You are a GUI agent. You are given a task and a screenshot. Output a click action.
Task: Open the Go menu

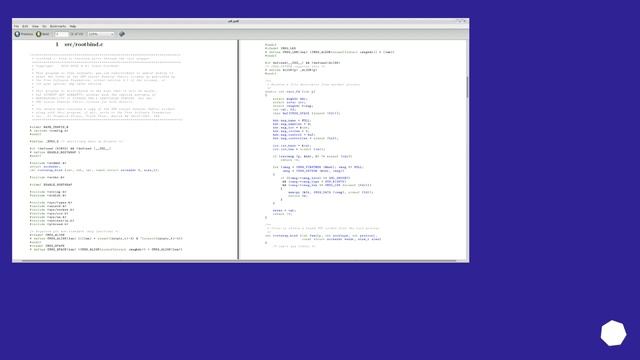pyautogui.click(x=44, y=26)
